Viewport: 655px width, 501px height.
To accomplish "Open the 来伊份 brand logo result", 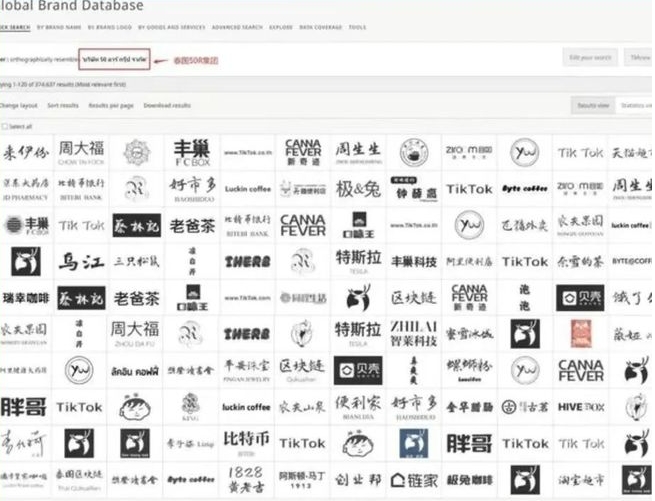I will pos(26,153).
